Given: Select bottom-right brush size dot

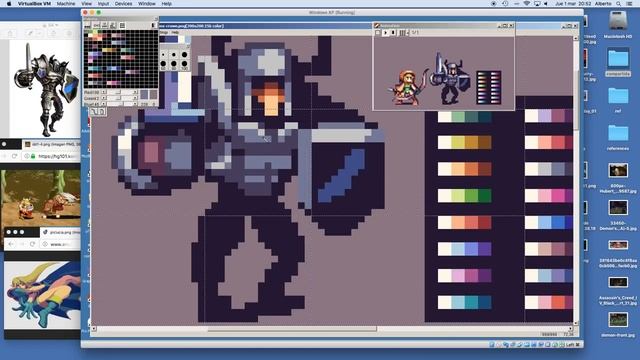Looking at the screenshot, I should click(184, 64).
